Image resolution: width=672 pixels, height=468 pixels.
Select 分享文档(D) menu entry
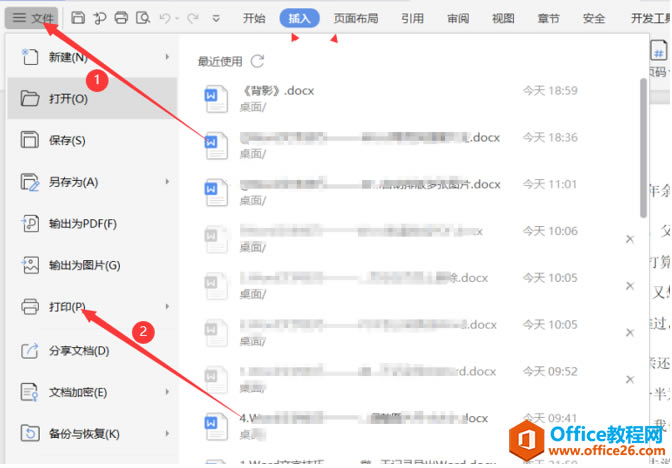[x=92, y=351]
